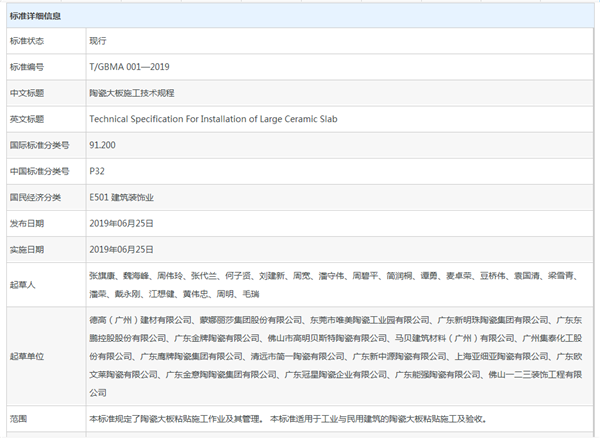Select the 英文标题 label cell
This screenshot has height=438, width=600.
coord(46,119)
